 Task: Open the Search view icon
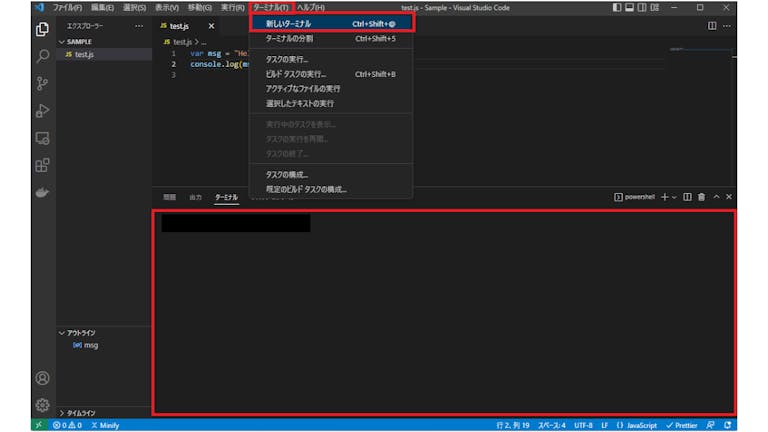point(43,56)
